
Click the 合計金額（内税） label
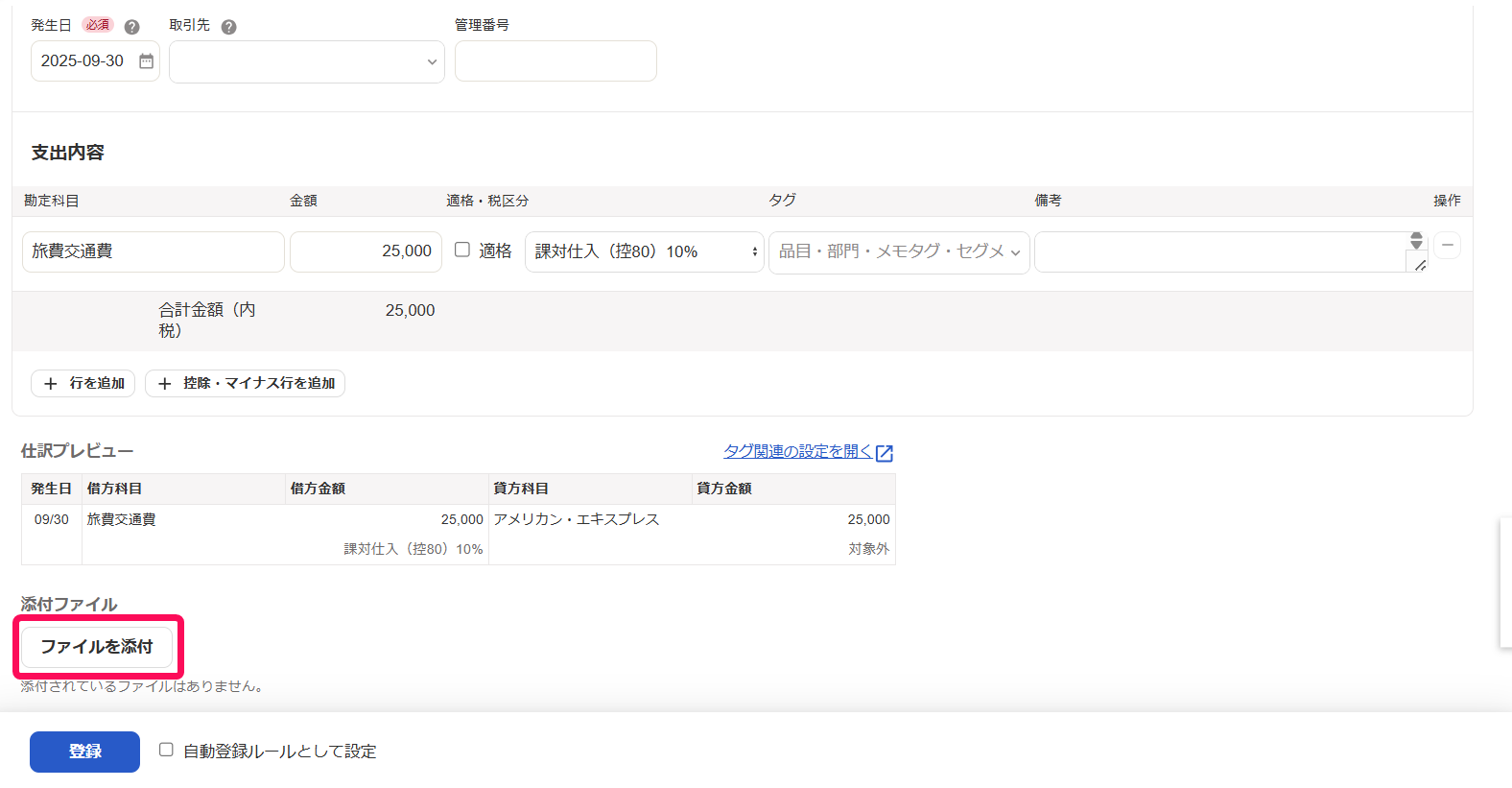tap(207, 320)
